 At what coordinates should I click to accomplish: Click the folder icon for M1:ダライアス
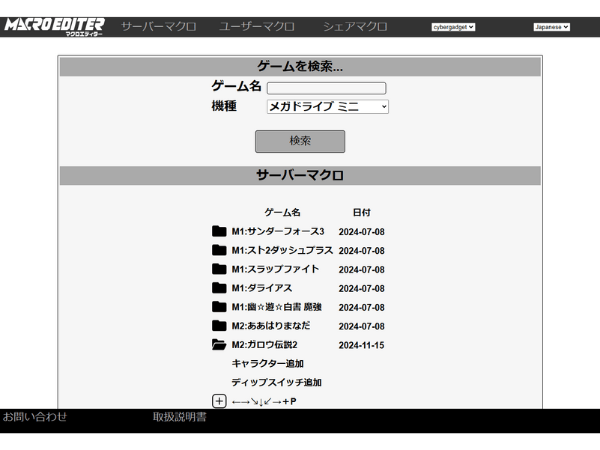tap(219, 288)
